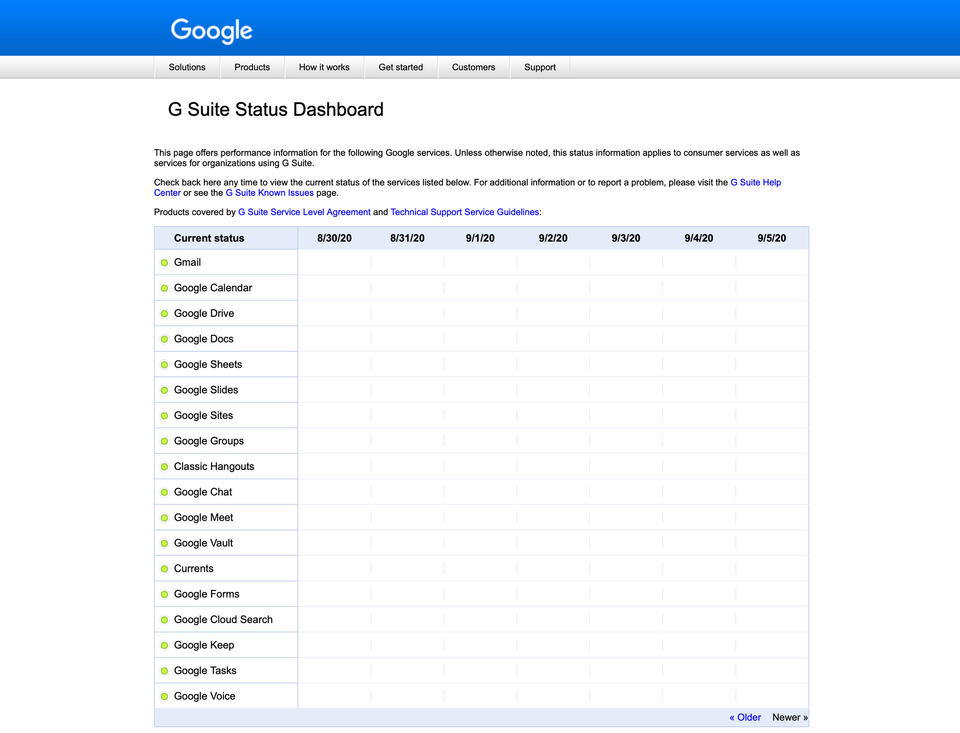Select the Google Drive status dot
960x733 pixels.
[x=164, y=313]
